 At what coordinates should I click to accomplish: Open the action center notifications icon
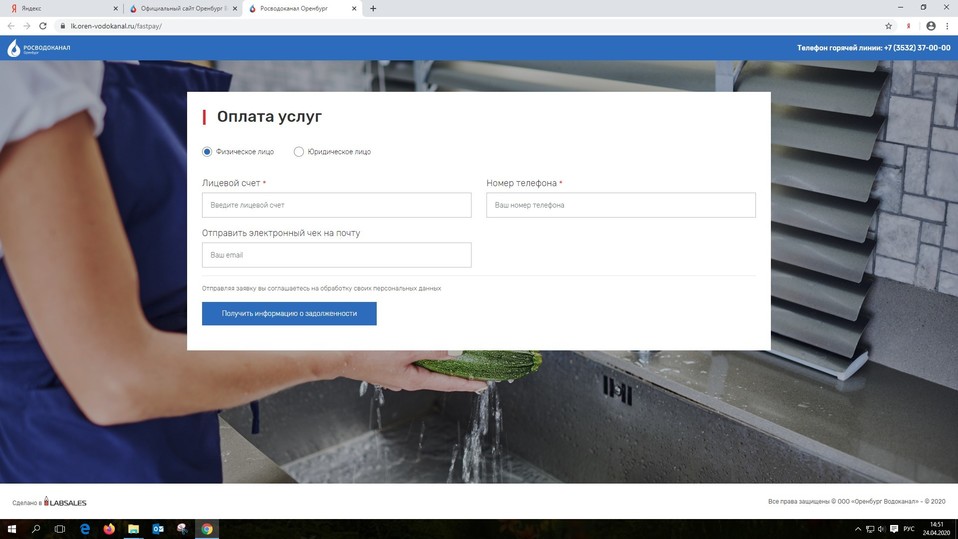(x=894, y=529)
